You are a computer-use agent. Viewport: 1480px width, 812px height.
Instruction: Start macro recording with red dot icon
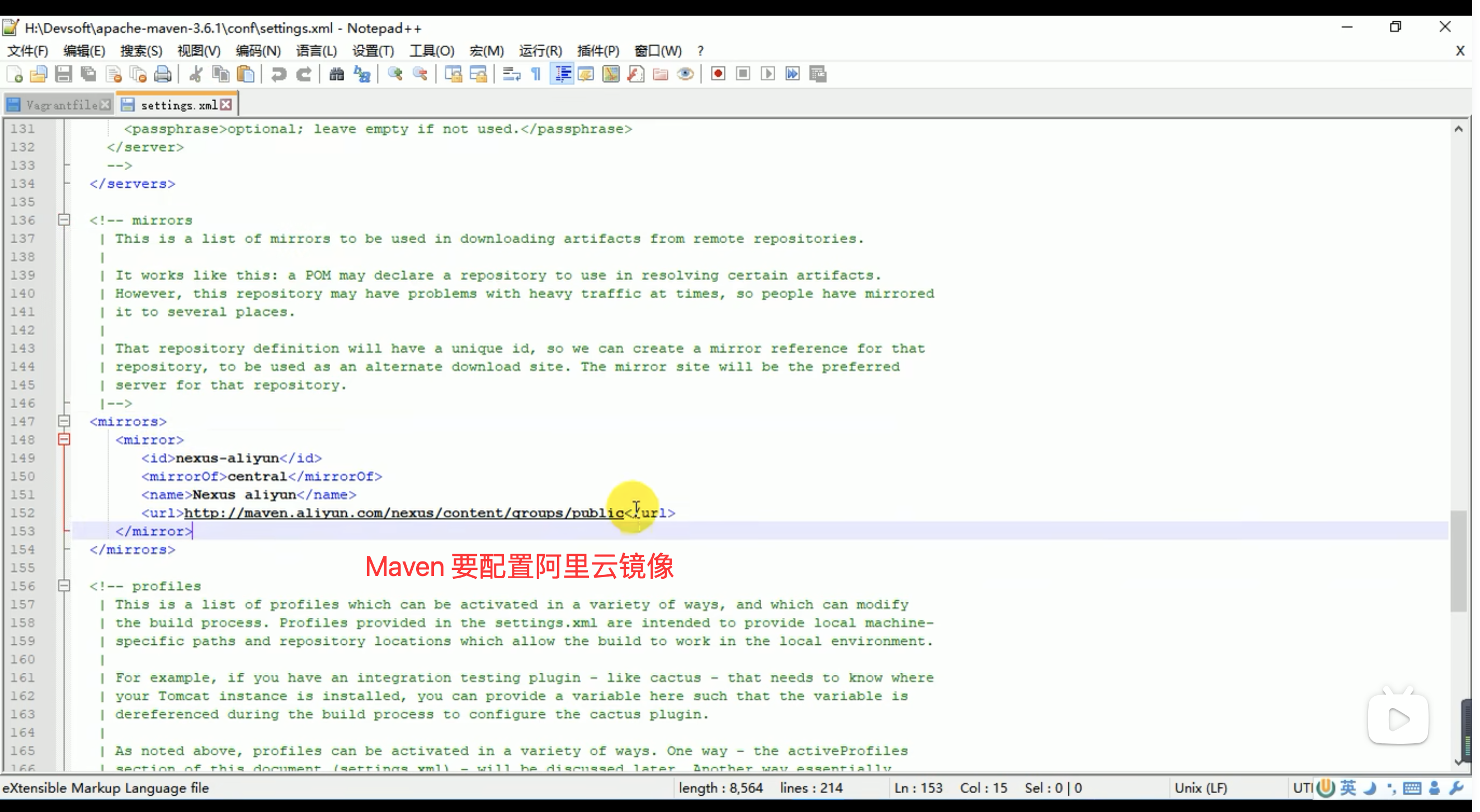click(718, 74)
